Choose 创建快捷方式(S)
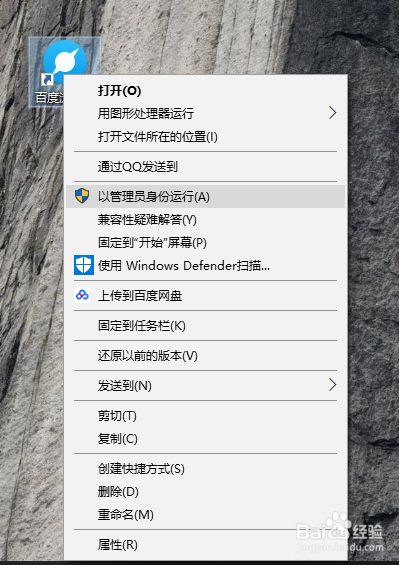This screenshot has height=565, width=413. click(205, 469)
